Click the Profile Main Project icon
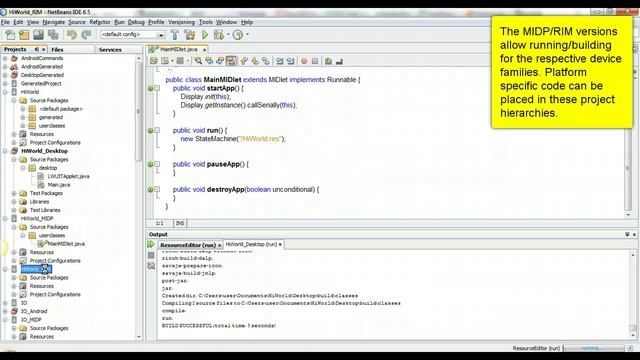 click(238, 35)
